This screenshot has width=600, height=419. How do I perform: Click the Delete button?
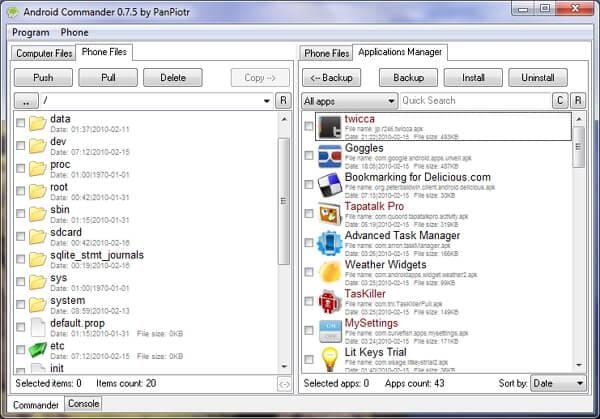173,78
